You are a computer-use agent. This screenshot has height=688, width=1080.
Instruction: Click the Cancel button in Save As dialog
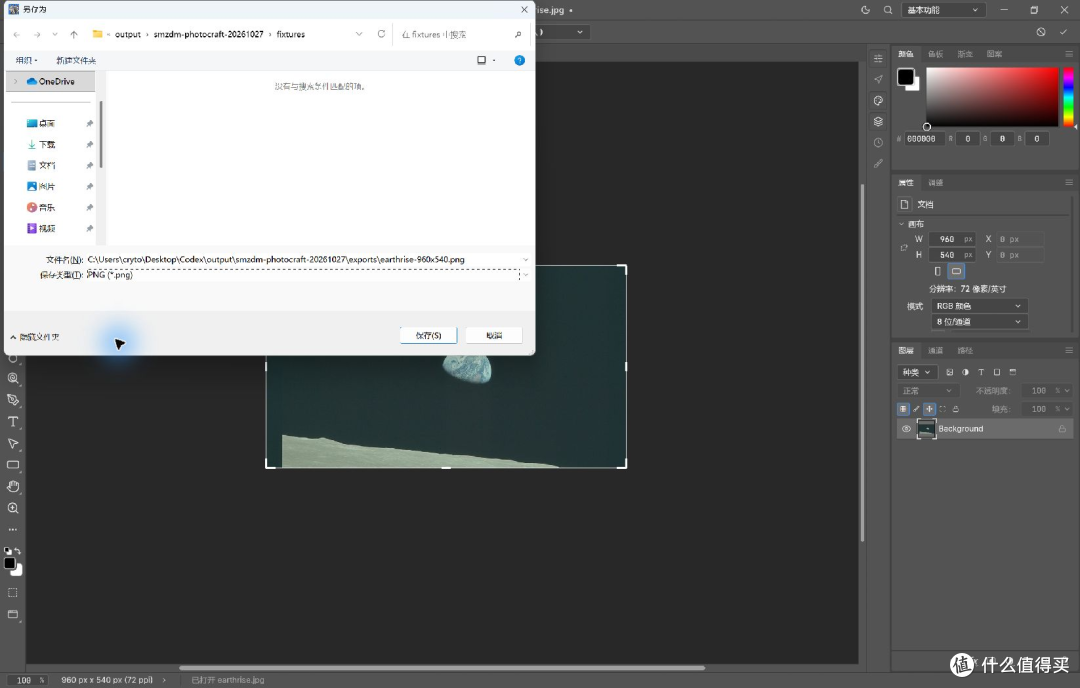494,335
